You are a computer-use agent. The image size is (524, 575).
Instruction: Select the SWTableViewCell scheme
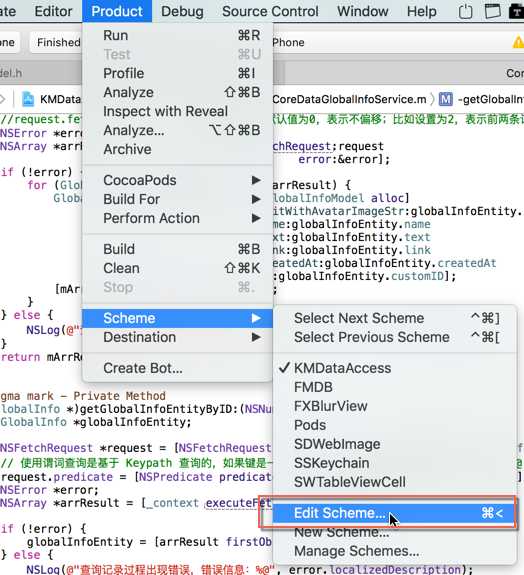pyautogui.click(x=394, y=483)
